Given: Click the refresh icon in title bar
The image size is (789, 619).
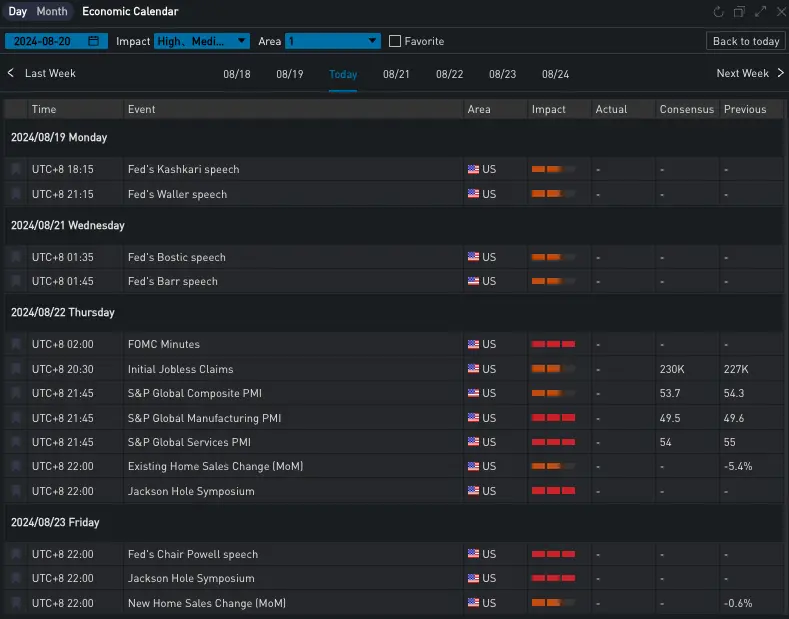Looking at the screenshot, I should point(718,12).
